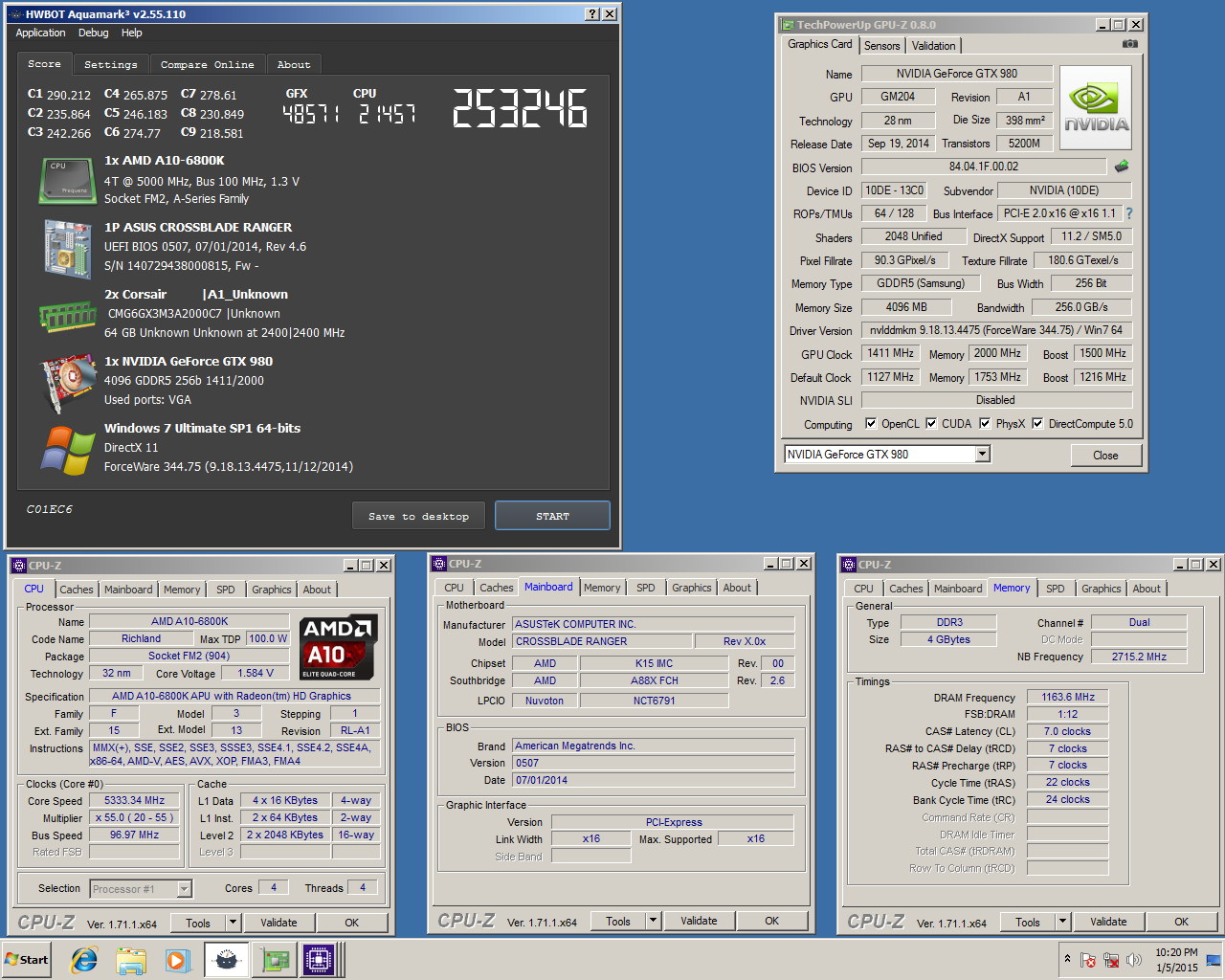Click the GPU-Z taskbar icon

point(275,960)
